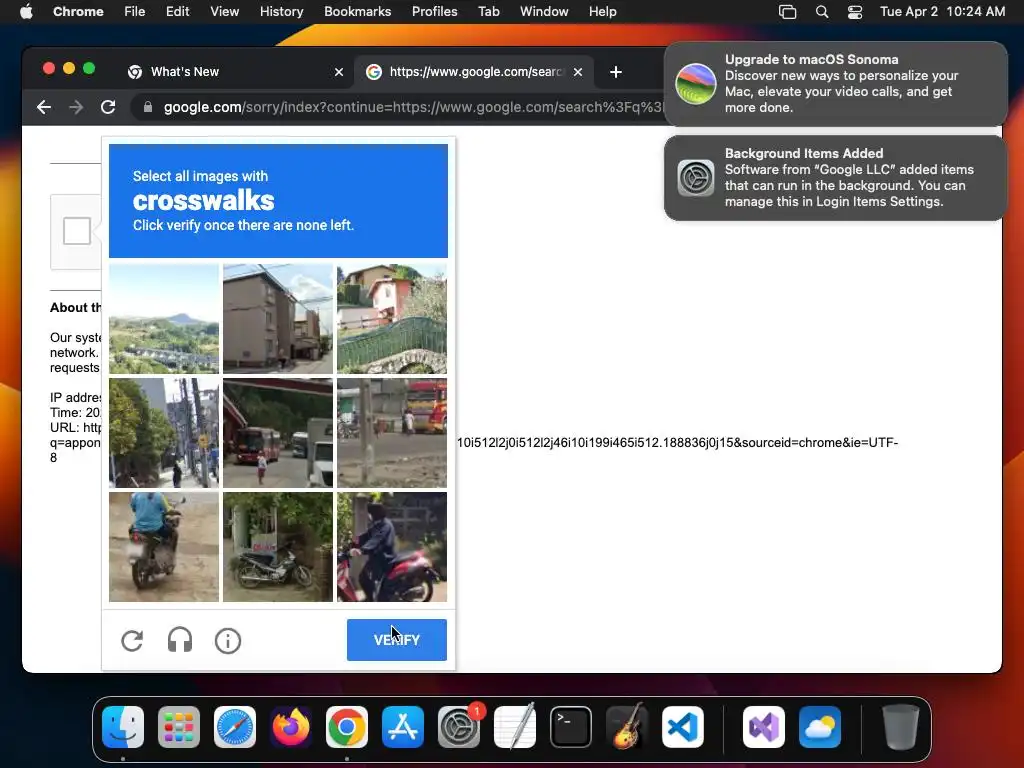Viewport: 1024px width, 768px height.
Task: Open Visual Studio Code from the Dock
Action: coord(682,727)
